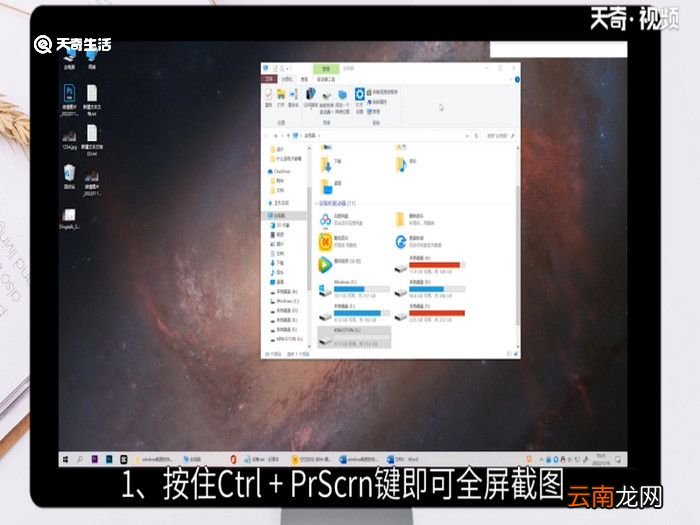Click Manage entry in System ribbon group
Screen dimensions: 700x525
(374, 112)
